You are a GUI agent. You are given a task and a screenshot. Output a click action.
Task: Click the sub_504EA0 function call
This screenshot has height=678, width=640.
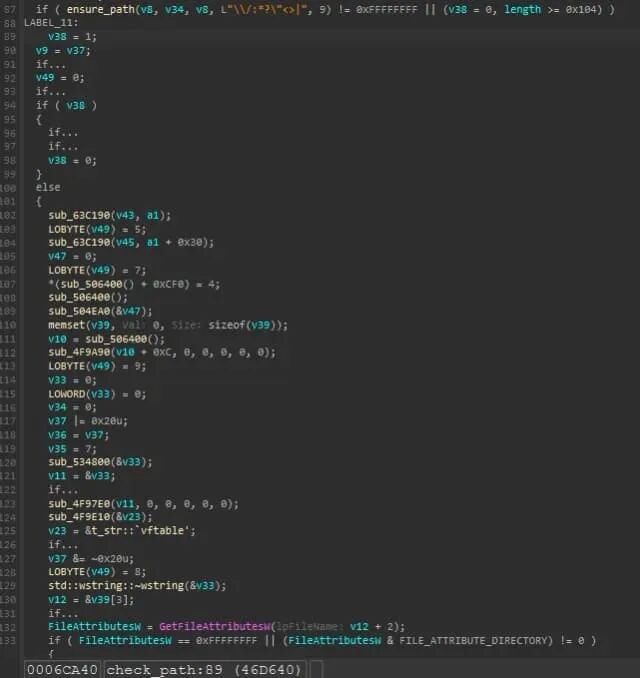pyautogui.click(x=79, y=311)
